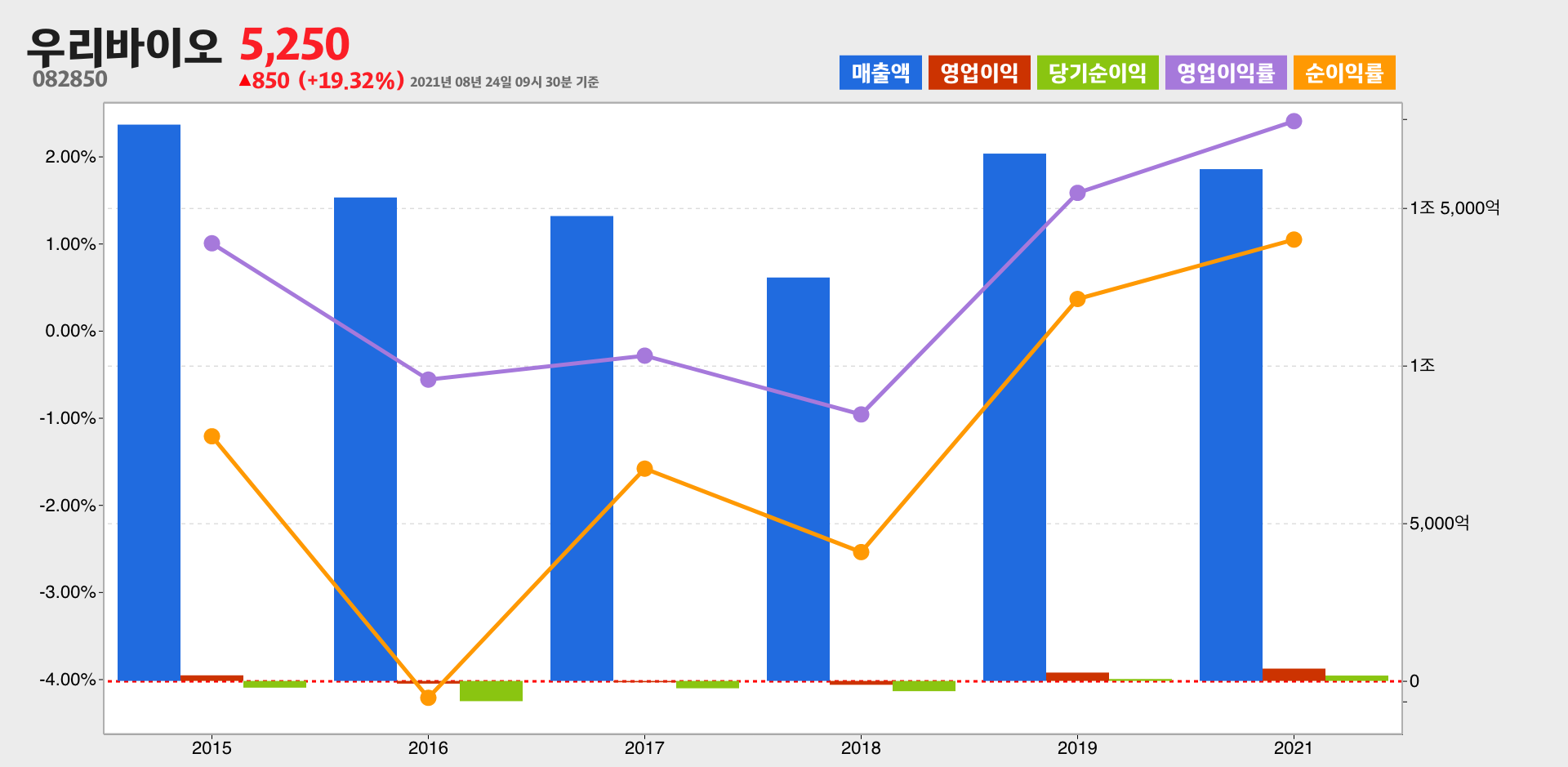Viewport: 1568px width, 767px height.
Task: Click the 2015 x-axis label
Action: [212, 747]
